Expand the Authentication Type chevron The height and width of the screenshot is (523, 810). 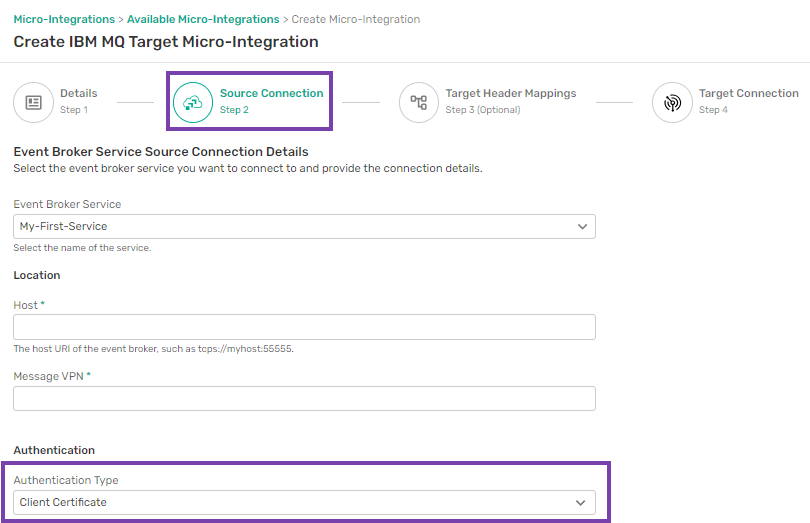pos(581,503)
